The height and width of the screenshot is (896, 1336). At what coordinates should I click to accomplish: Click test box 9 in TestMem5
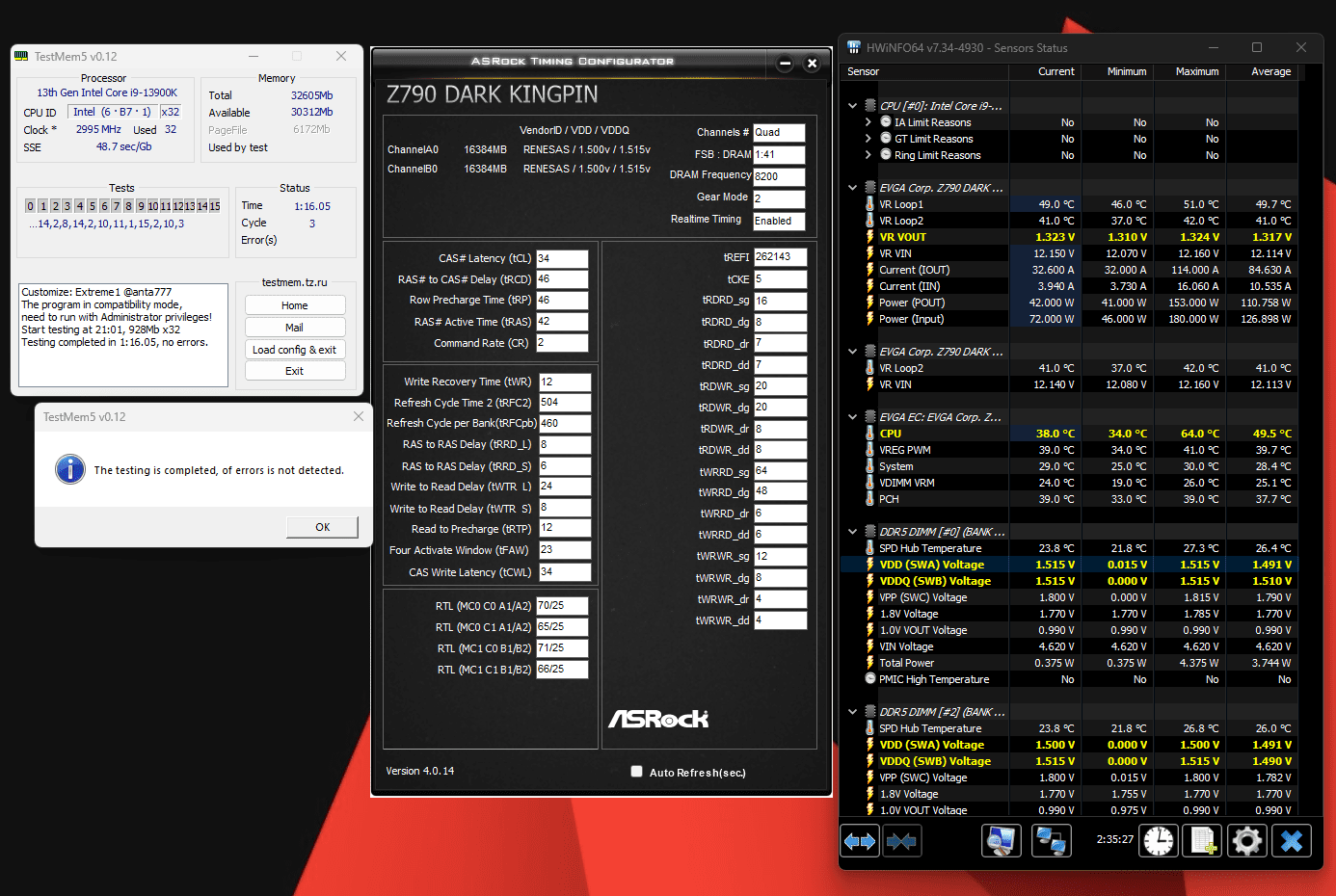[x=141, y=206]
